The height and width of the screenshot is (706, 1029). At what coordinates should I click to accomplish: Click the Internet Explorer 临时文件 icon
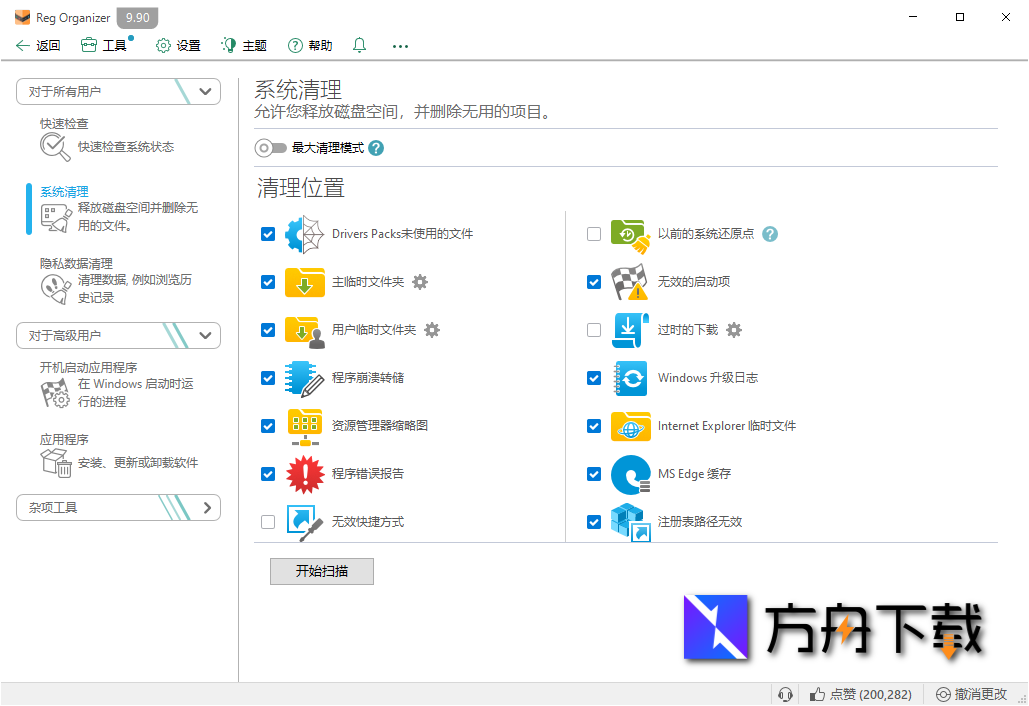point(630,426)
